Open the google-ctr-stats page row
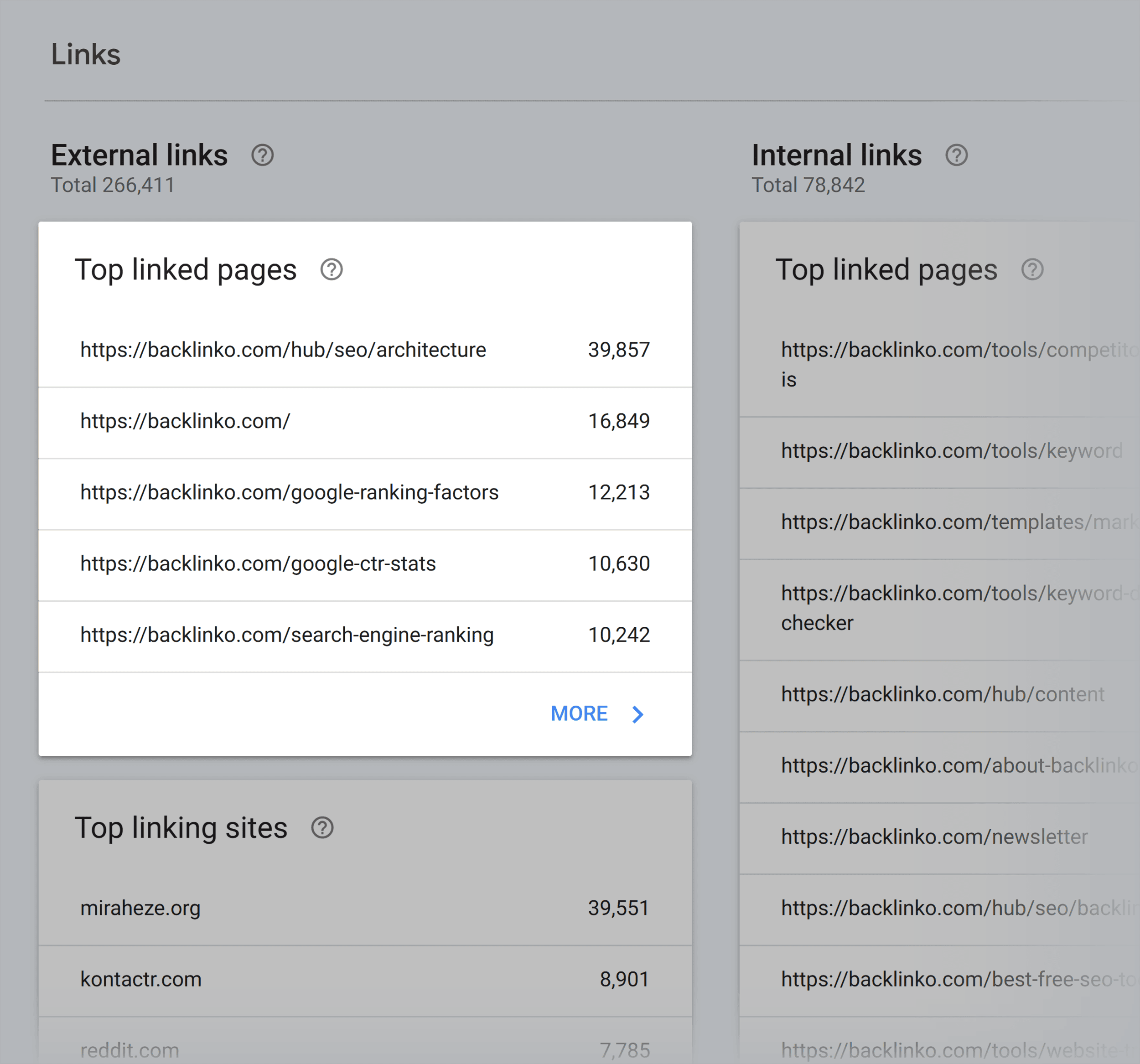1140x1064 pixels. coord(365,565)
